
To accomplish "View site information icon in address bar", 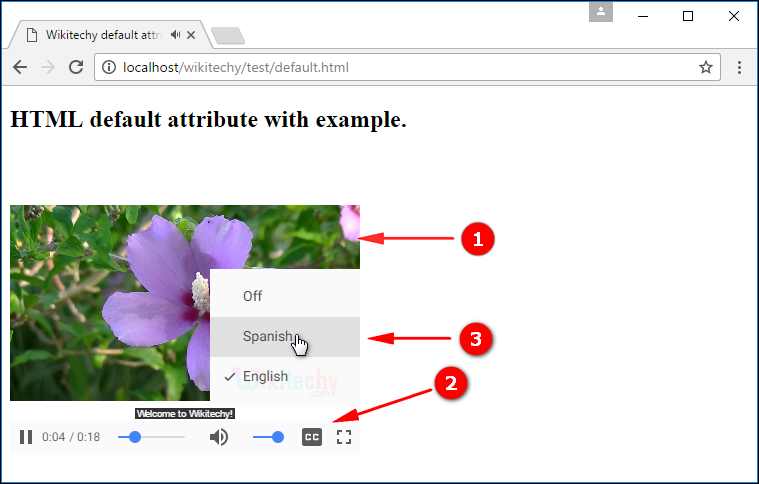I will [x=108, y=68].
